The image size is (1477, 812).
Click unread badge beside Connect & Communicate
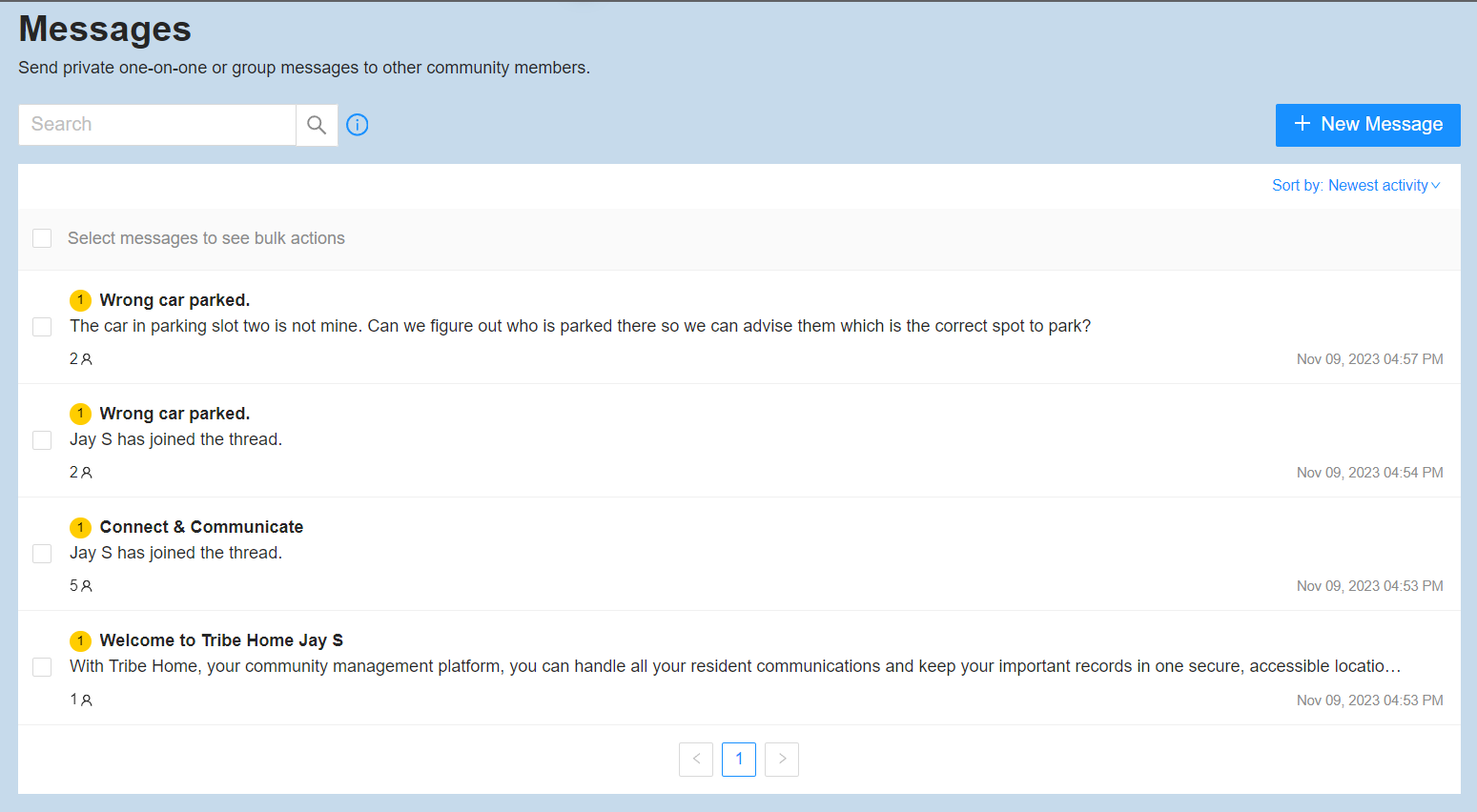point(80,527)
